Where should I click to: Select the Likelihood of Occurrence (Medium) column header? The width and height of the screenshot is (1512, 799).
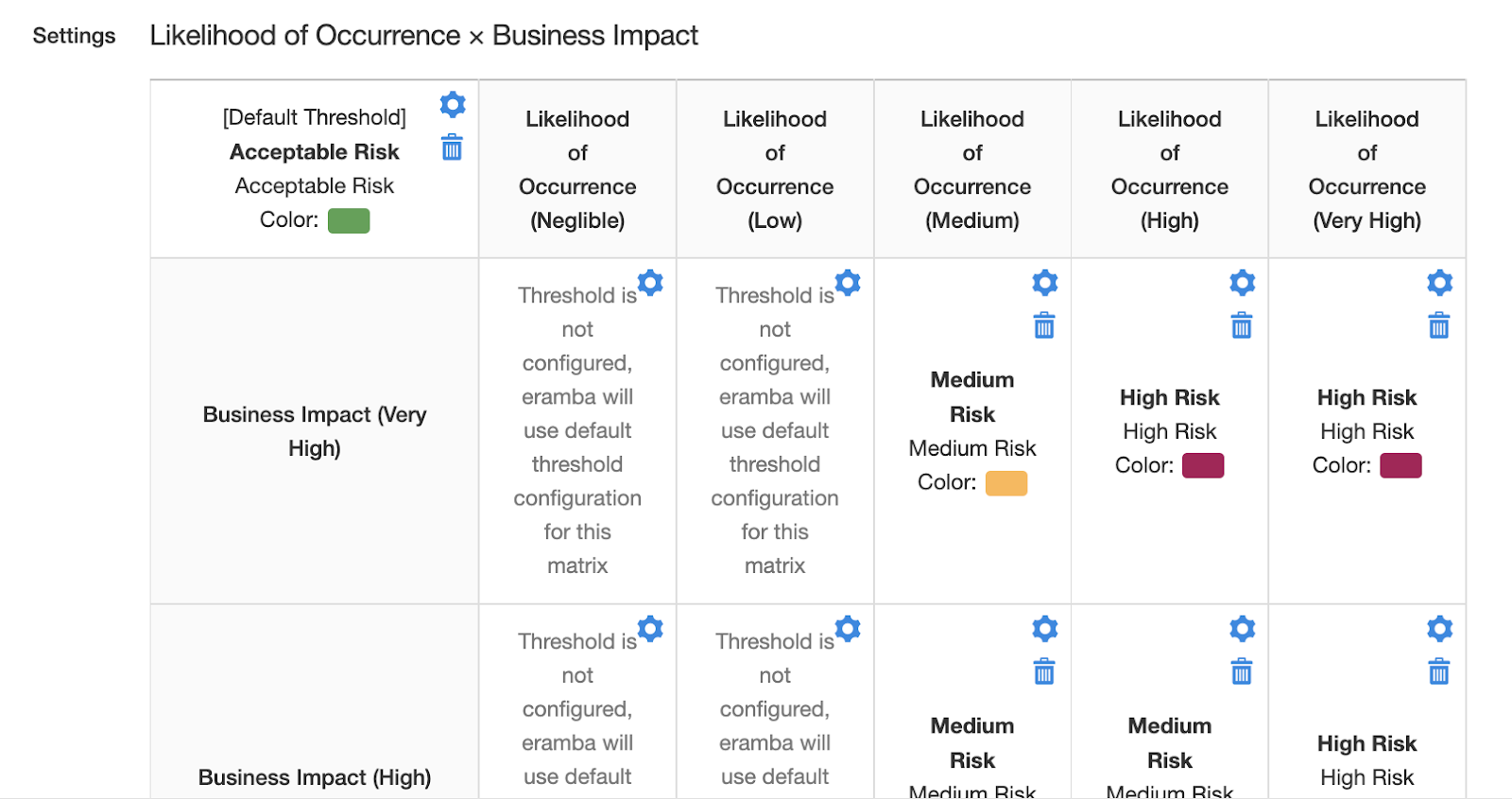click(x=971, y=169)
